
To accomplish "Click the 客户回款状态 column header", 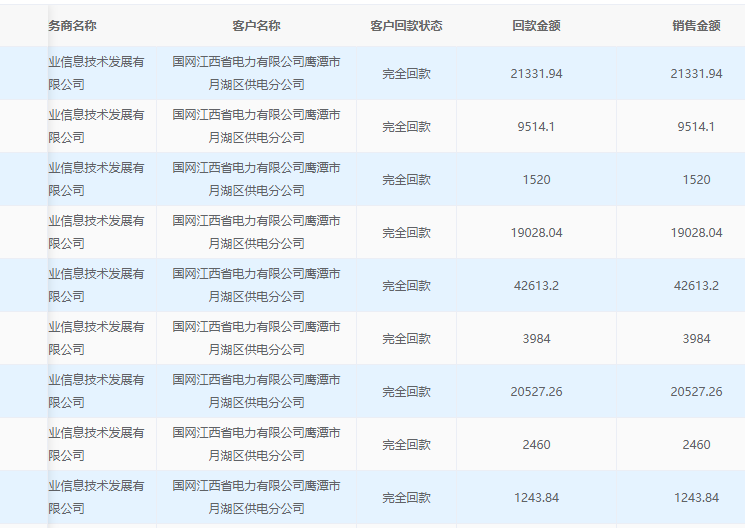I will [x=406, y=26].
